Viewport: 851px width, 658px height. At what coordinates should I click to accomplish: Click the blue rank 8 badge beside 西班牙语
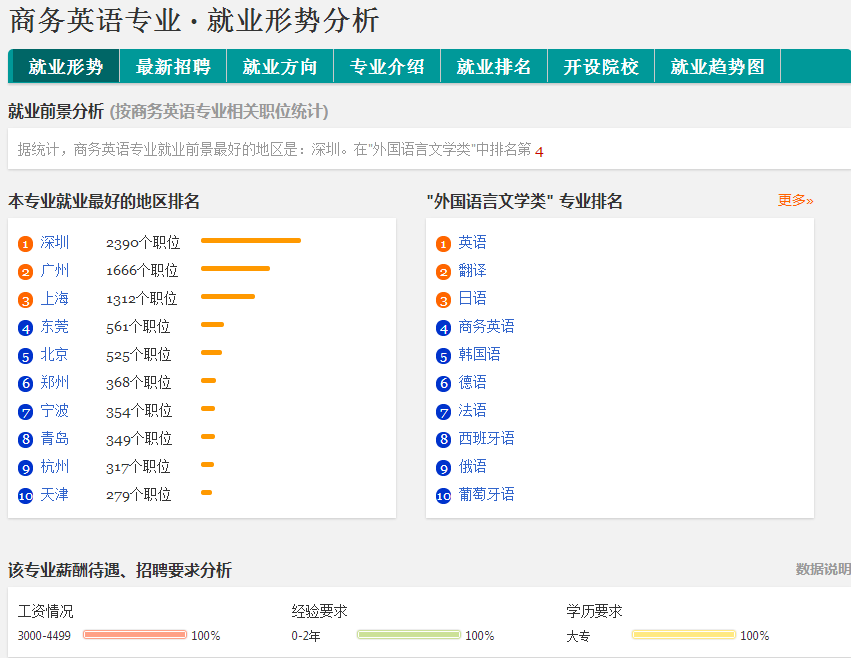tap(444, 439)
